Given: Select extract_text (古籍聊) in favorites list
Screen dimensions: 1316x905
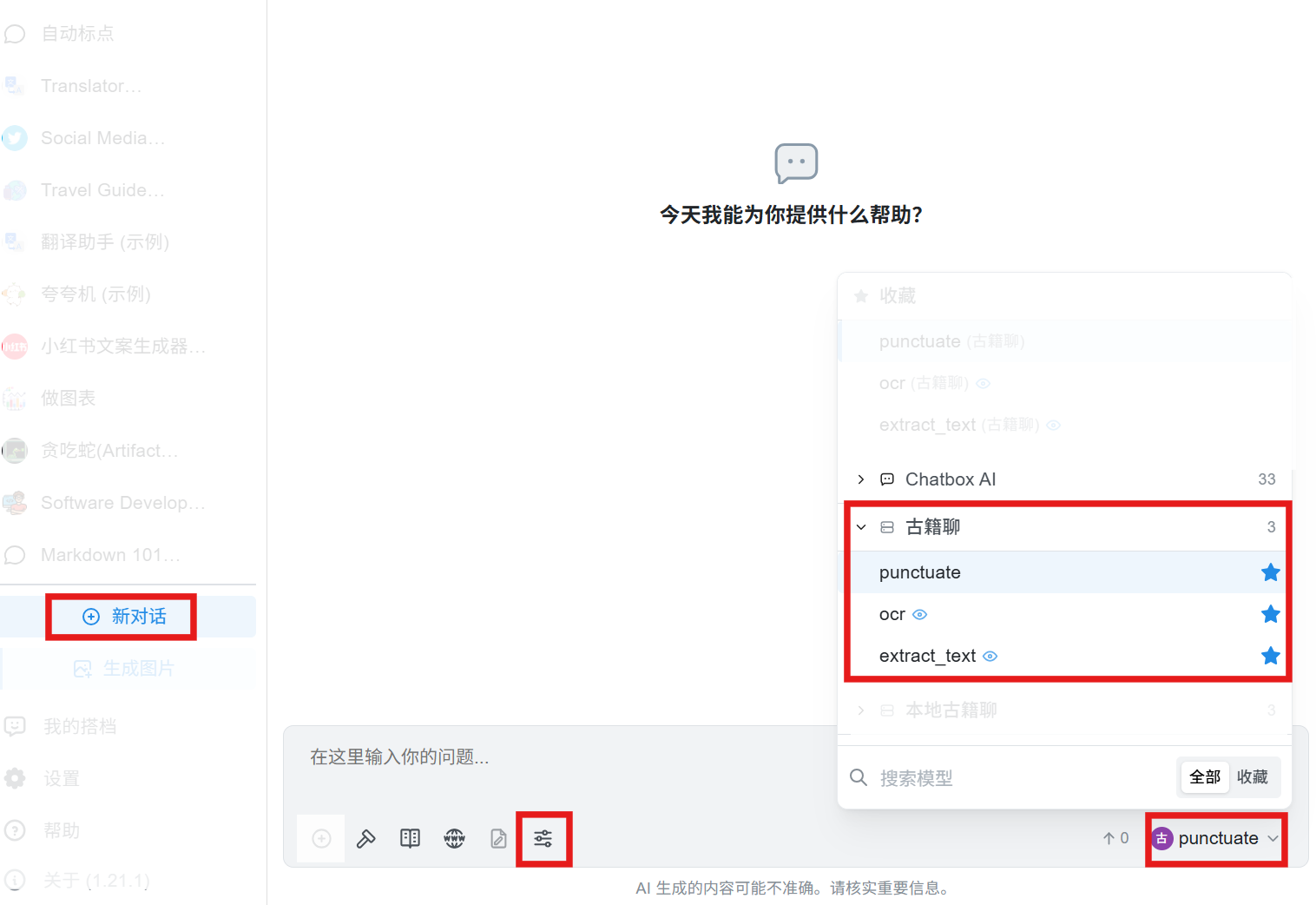Looking at the screenshot, I should click(1064, 425).
